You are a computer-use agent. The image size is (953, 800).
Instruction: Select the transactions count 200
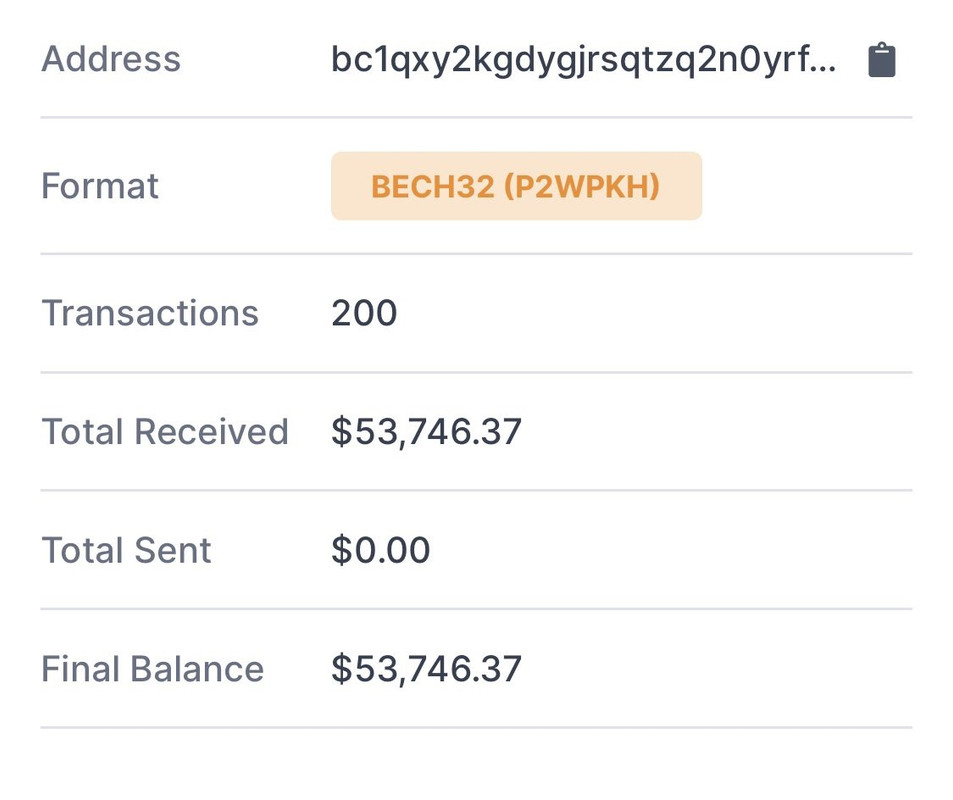click(x=364, y=313)
